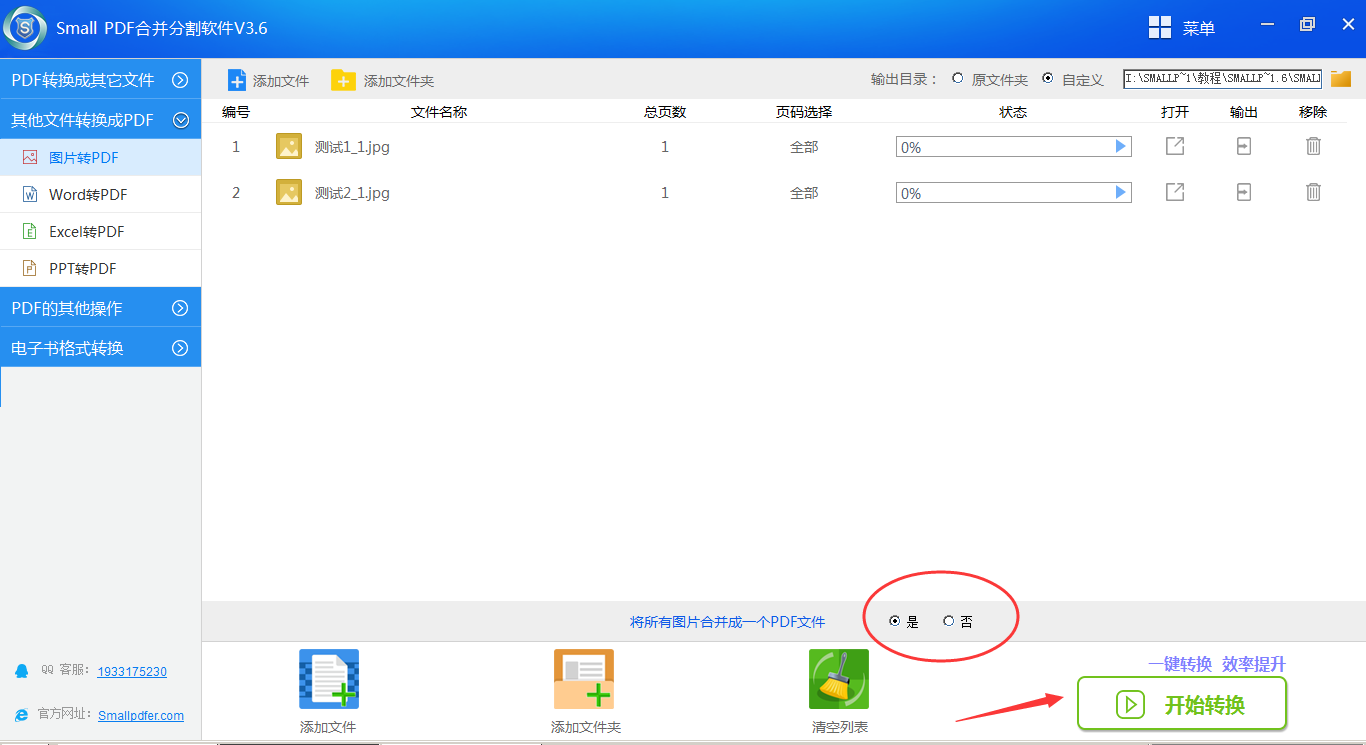This screenshot has width=1366, height=745.
Task: Collapse the 其他文件转换成PDF section
Action: click(100, 120)
